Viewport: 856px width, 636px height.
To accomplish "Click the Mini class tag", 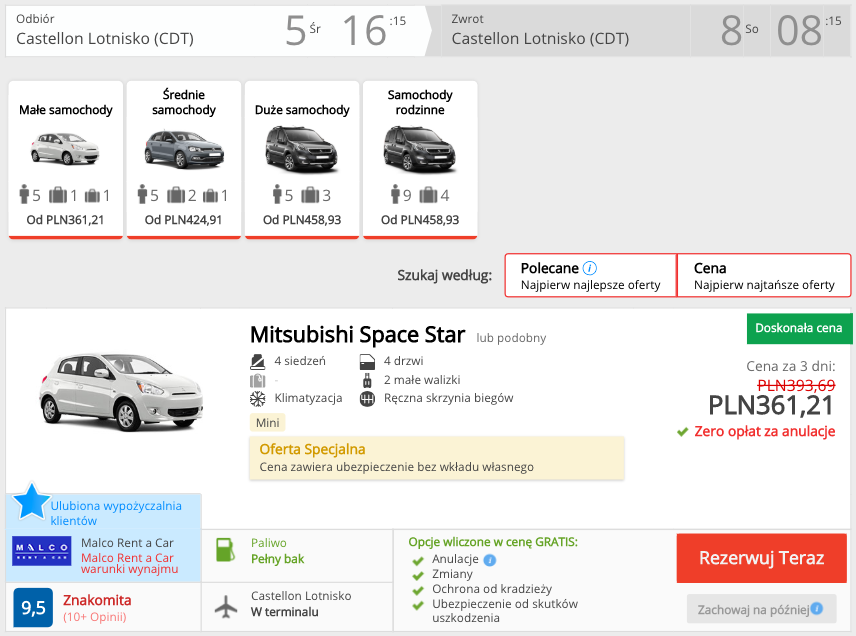I will (x=268, y=423).
